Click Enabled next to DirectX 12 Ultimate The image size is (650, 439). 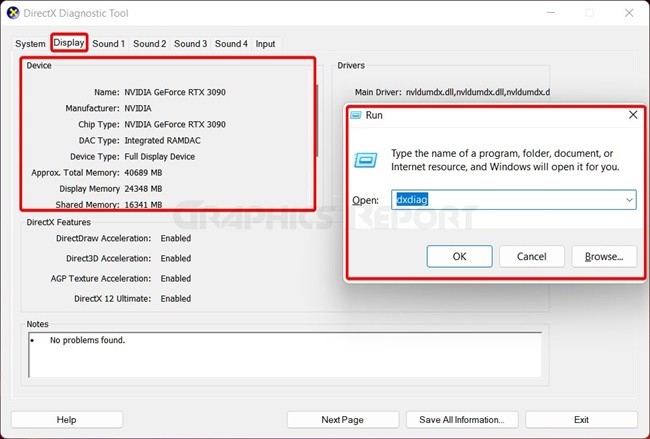pyautogui.click(x=176, y=298)
